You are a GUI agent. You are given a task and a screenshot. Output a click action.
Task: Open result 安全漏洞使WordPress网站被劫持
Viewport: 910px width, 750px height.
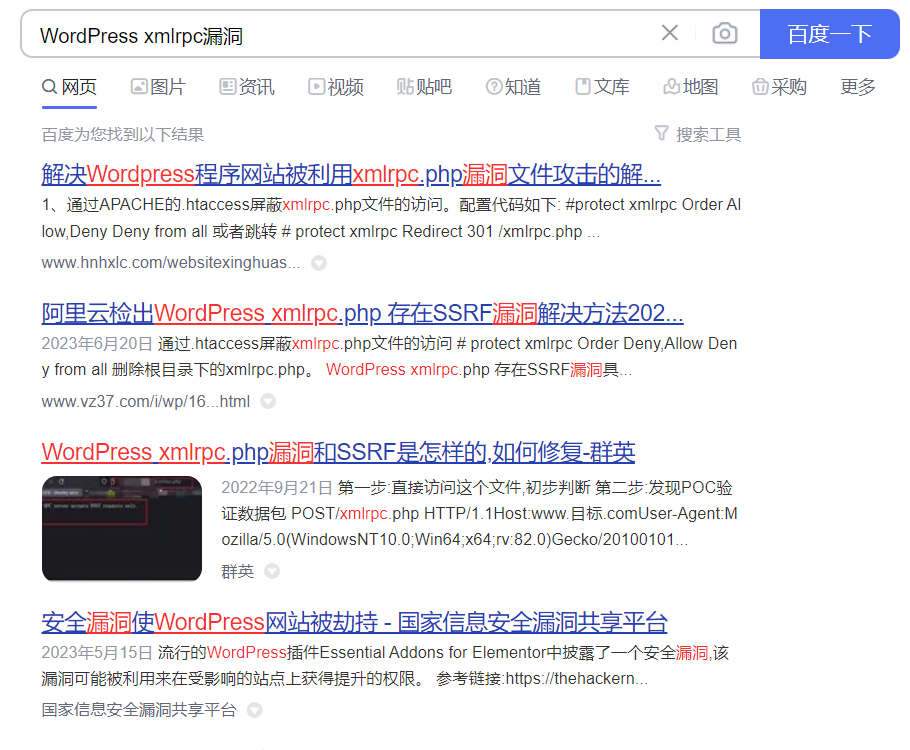click(354, 622)
